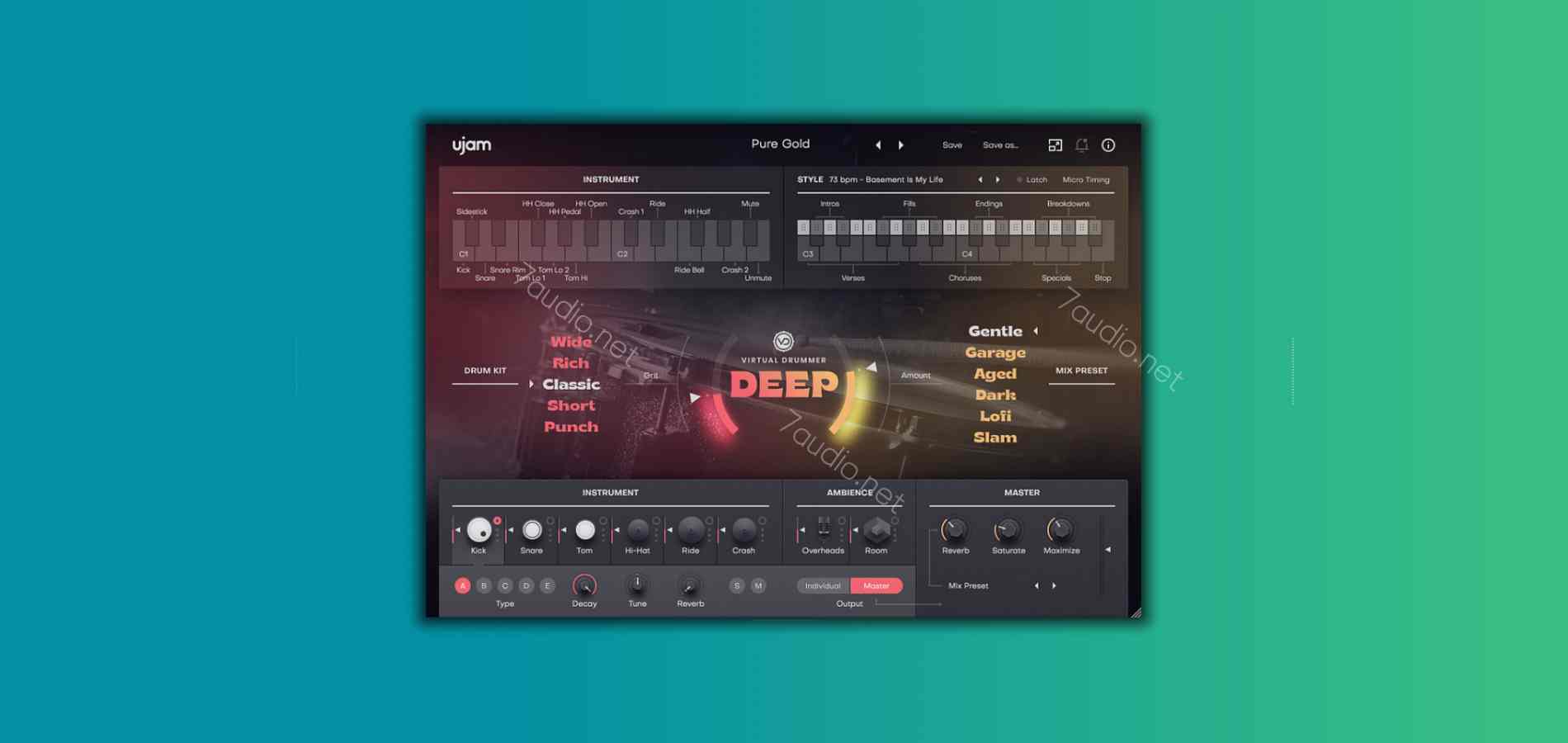Select type A for the instrument

pyautogui.click(x=463, y=586)
